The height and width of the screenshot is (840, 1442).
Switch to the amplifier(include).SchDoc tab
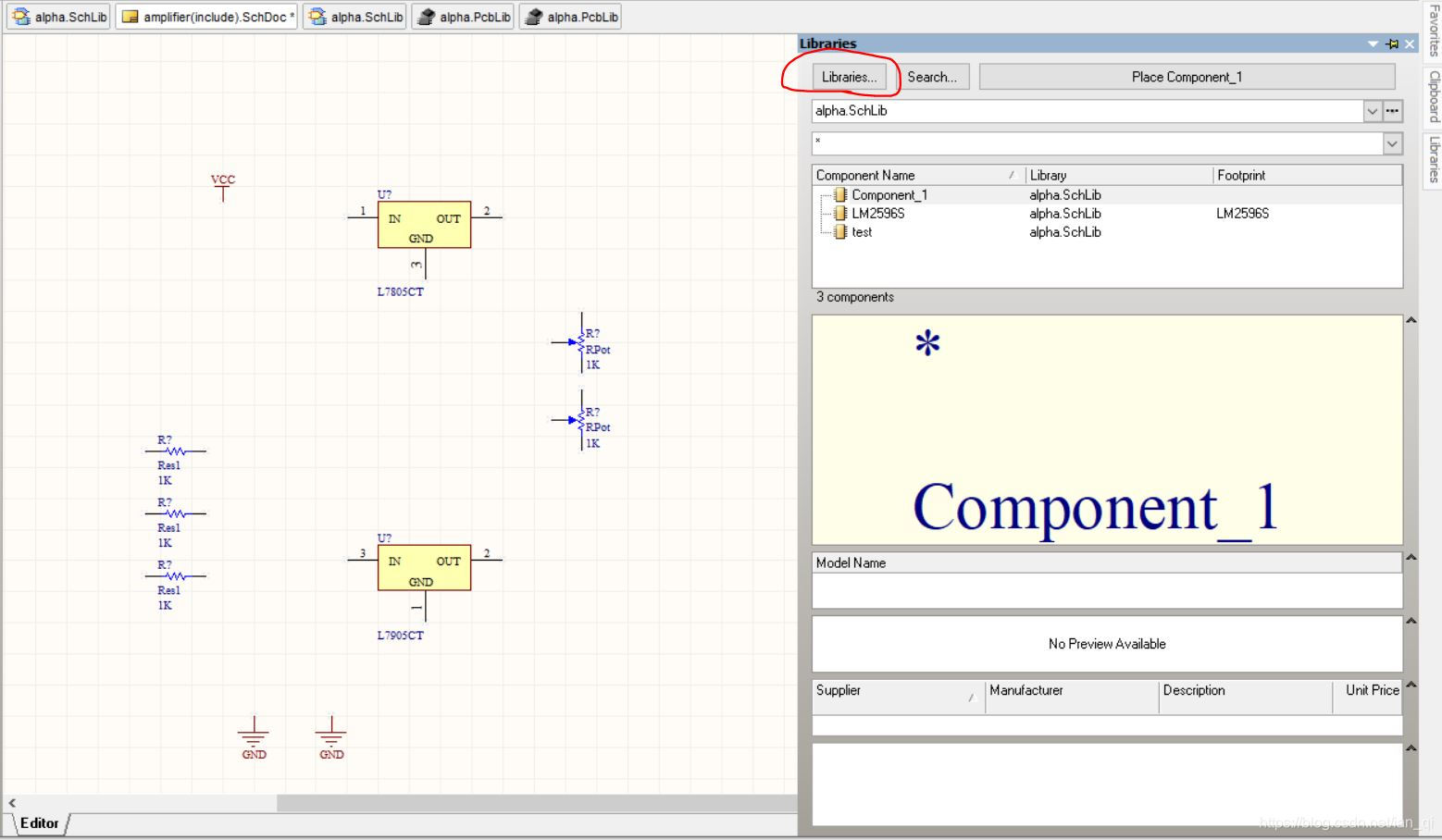tap(207, 17)
